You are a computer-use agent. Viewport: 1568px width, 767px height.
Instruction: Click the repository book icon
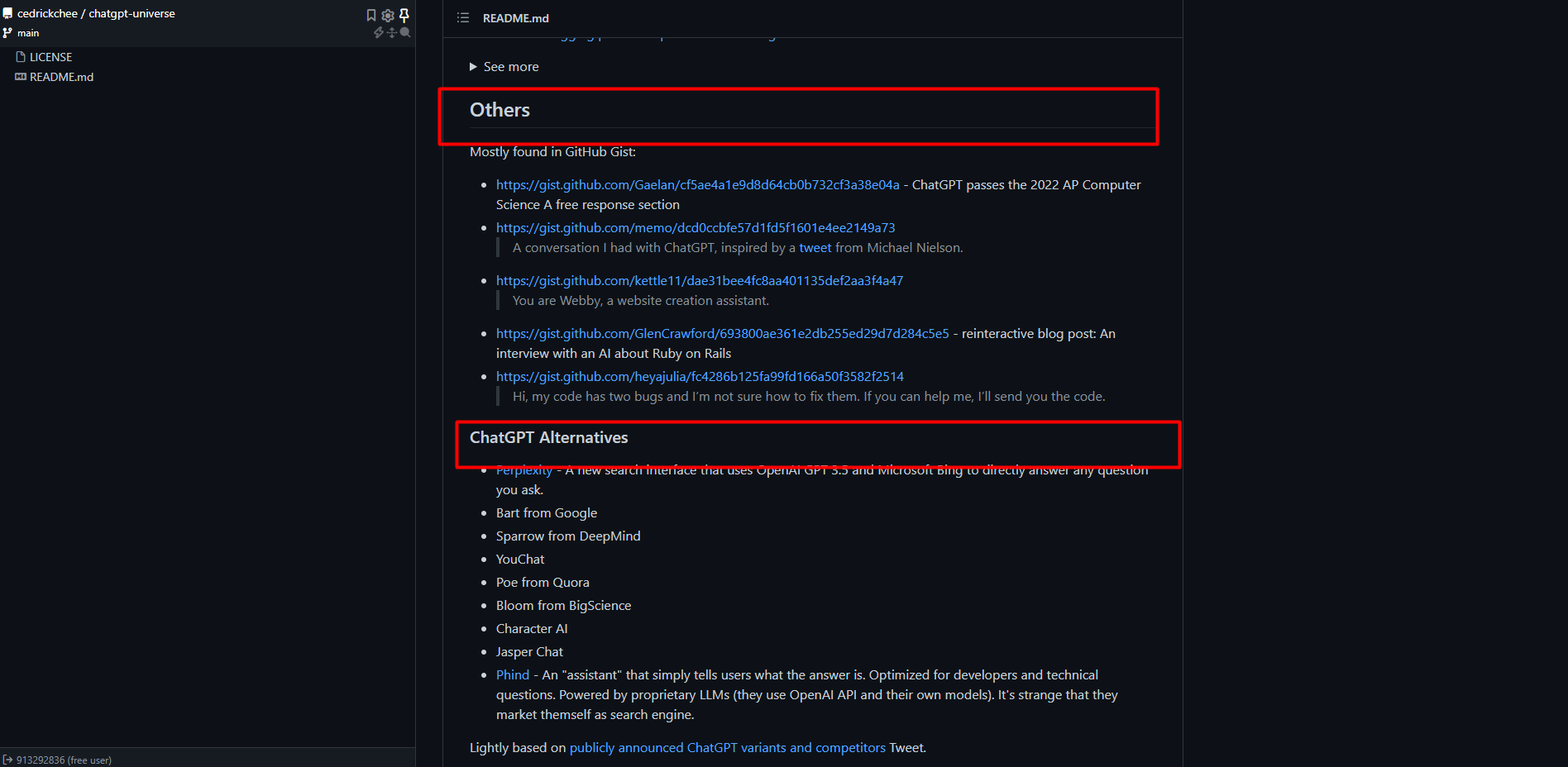pyautogui.click(x=7, y=13)
